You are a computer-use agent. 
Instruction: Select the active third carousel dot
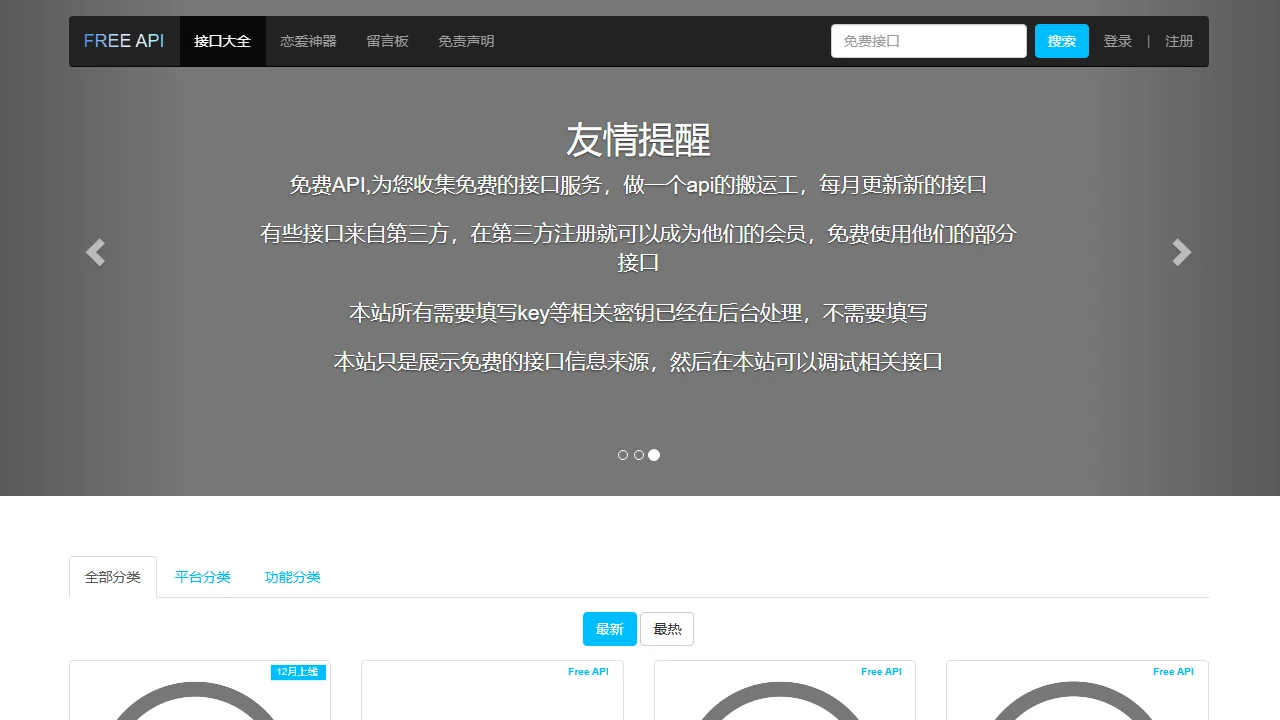[654, 455]
